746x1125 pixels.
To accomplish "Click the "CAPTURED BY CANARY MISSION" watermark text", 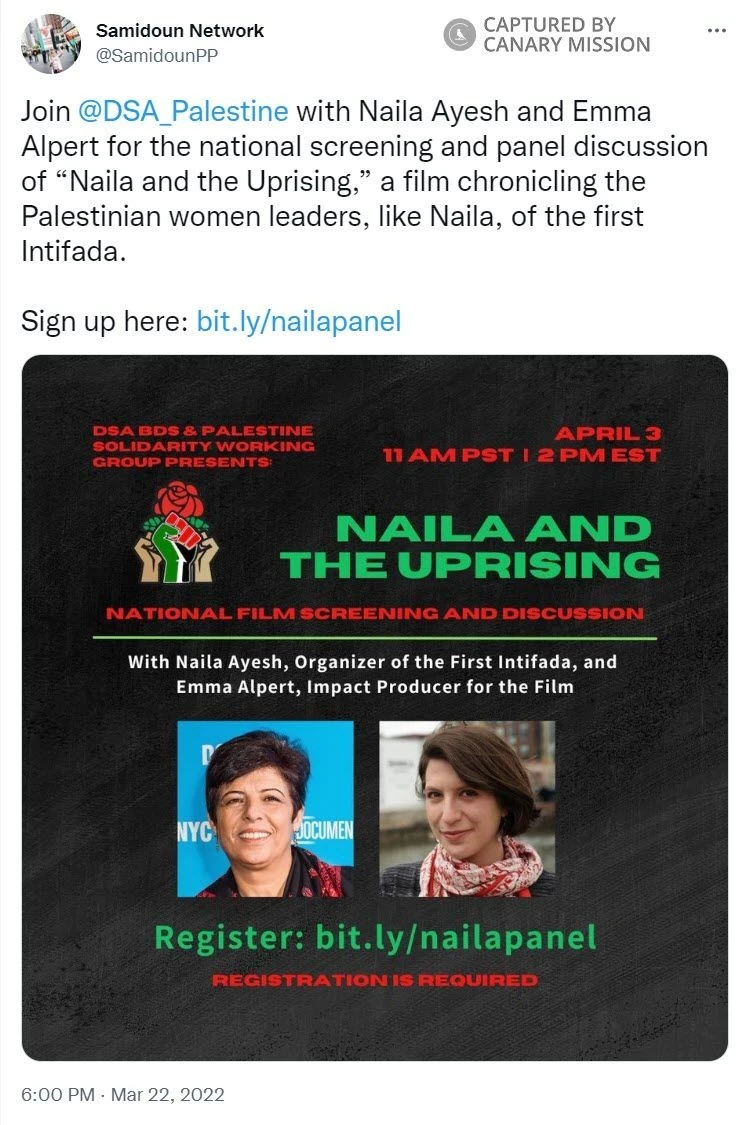I will pyautogui.click(x=566, y=35).
